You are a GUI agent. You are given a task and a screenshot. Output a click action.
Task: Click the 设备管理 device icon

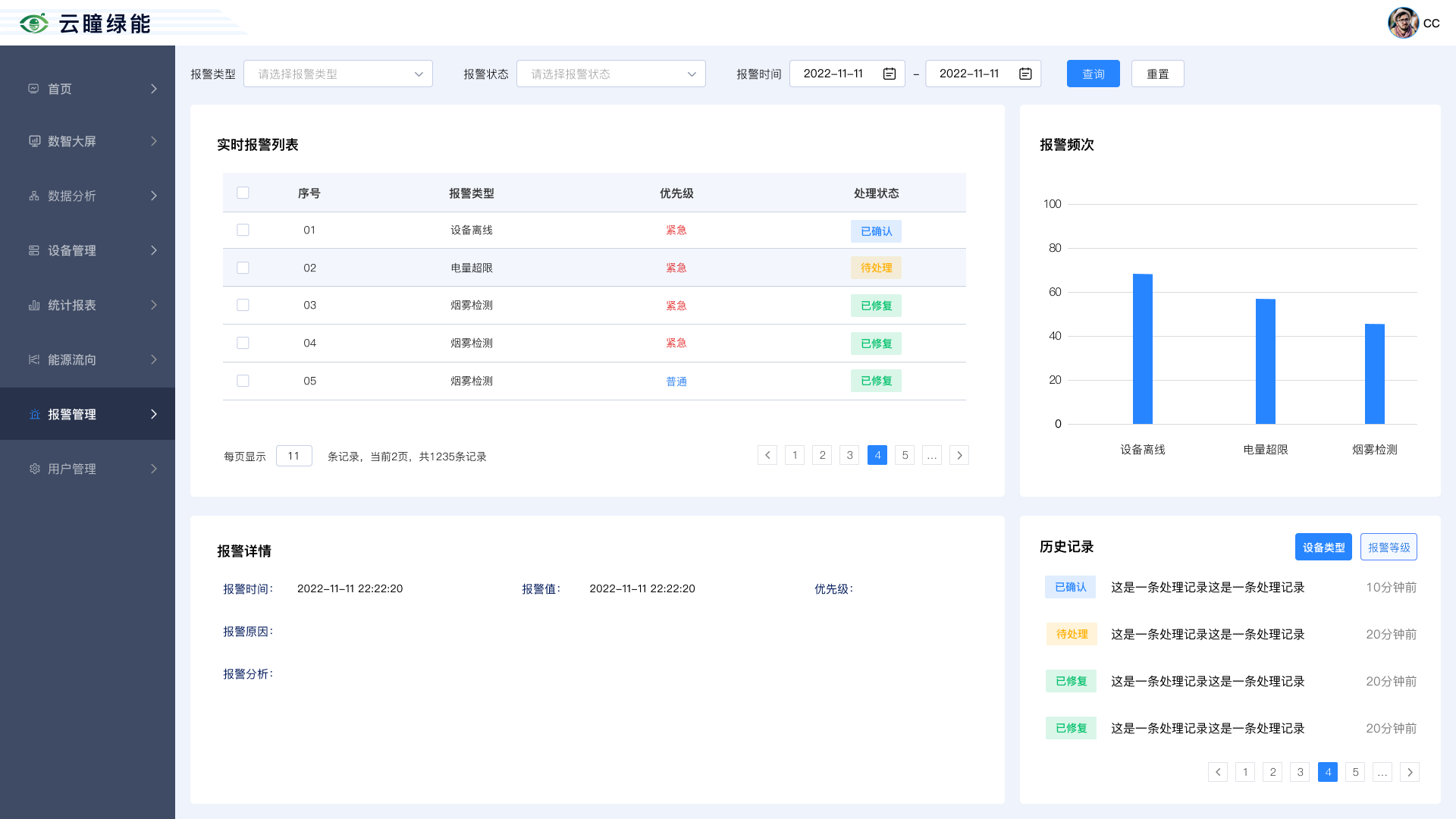pos(34,250)
